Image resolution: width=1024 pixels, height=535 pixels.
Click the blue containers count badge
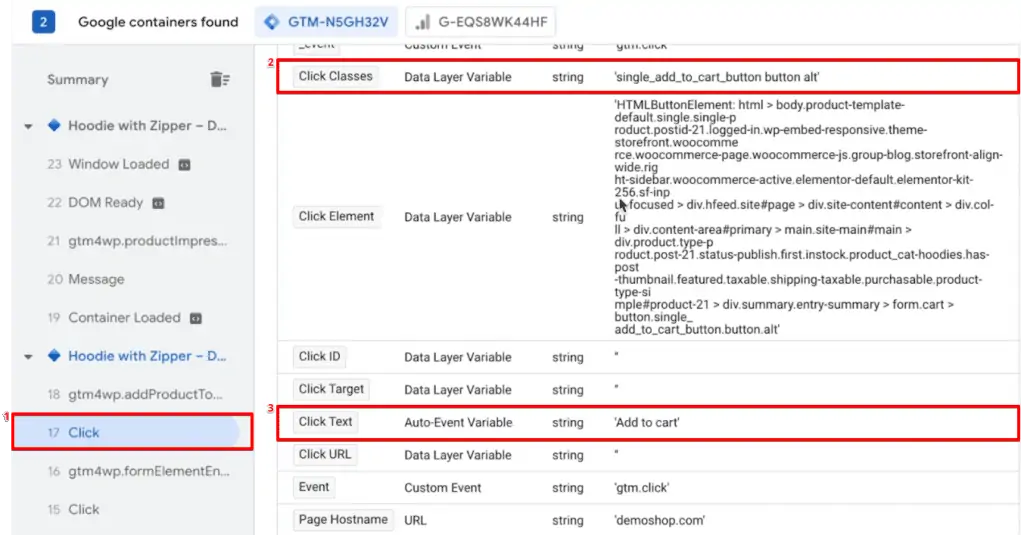coord(43,22)
